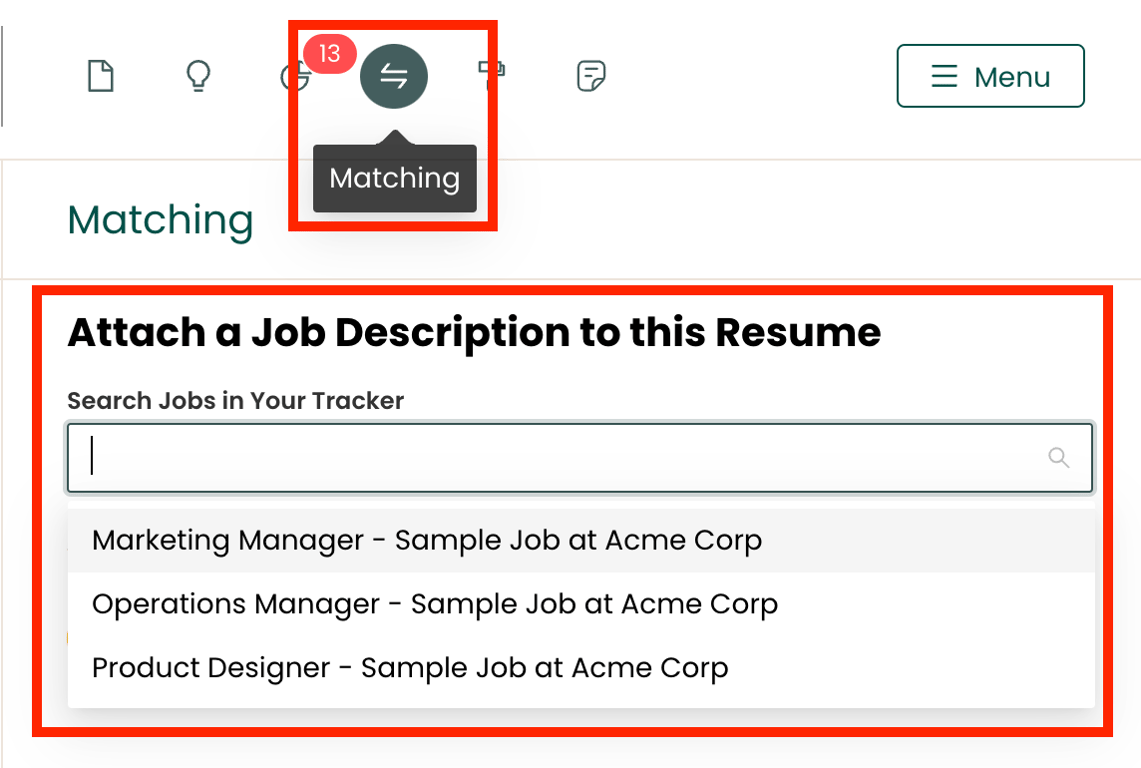Click the paint roller design icon
This screenshot has width=1141, height=768.
pos(491,76)
